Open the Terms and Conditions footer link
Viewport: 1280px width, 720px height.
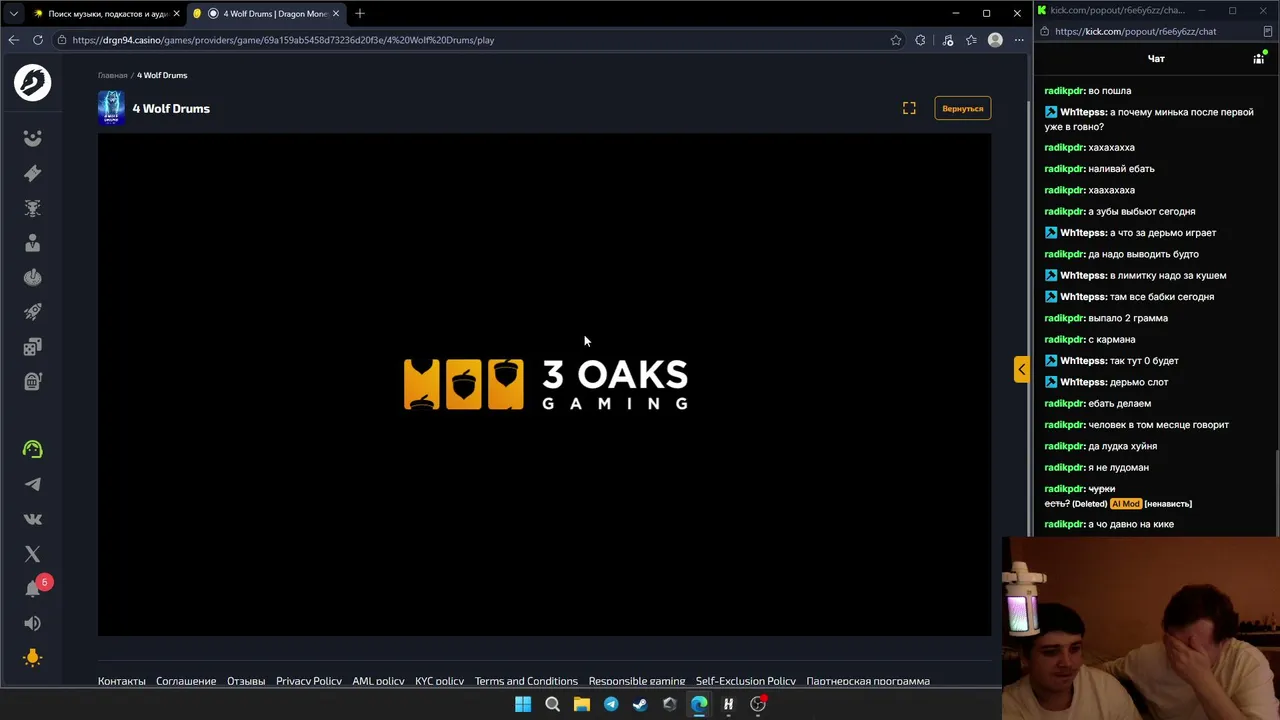pos(526,681)
